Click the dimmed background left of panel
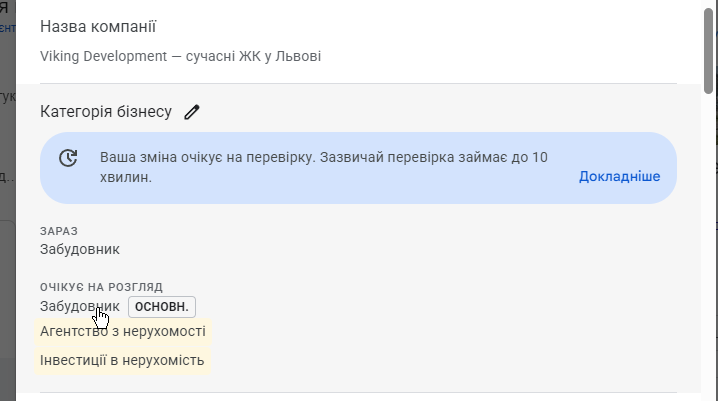This screenshot has height=401, width=718. (8, 275)
